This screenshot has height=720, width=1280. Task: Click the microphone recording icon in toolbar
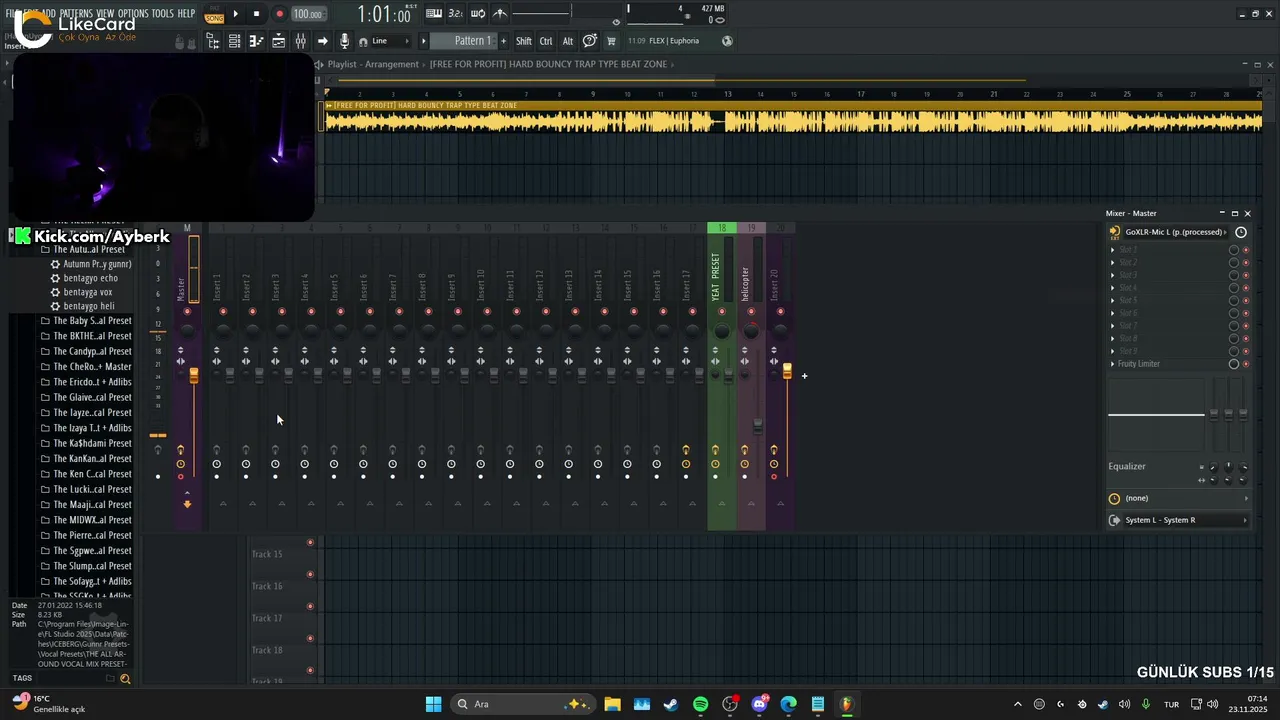point(344,41)
